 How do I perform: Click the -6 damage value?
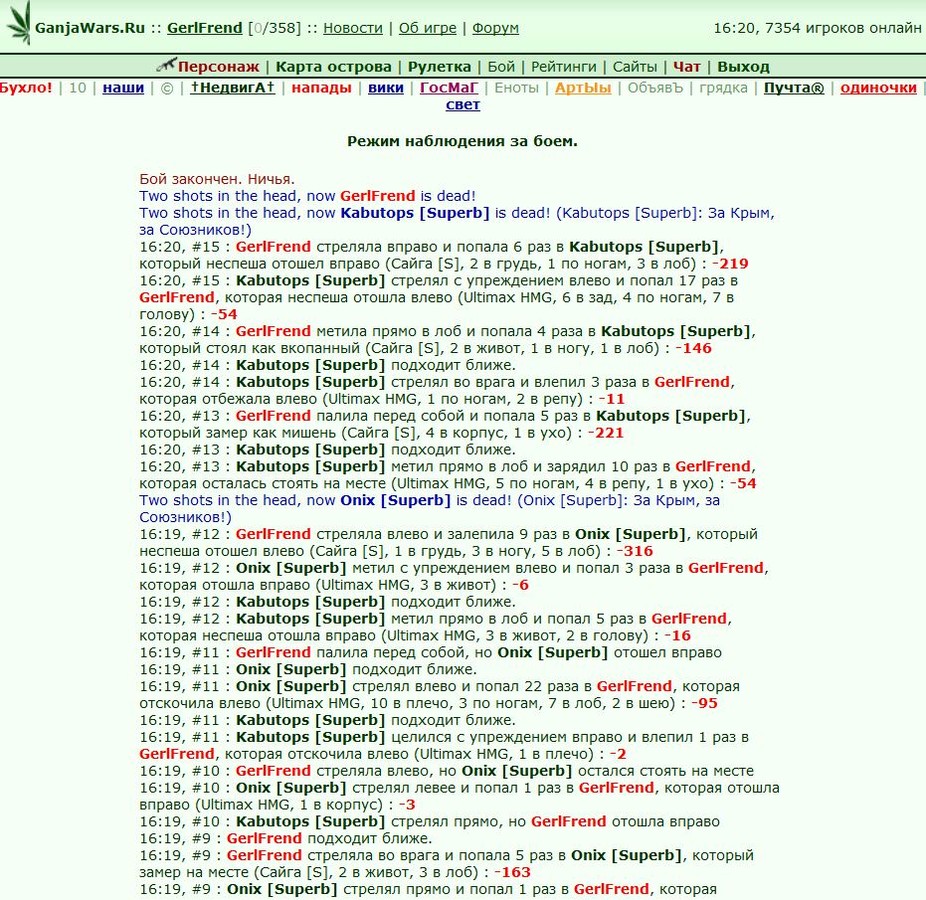pyautogui.click(x=520, y=585)
